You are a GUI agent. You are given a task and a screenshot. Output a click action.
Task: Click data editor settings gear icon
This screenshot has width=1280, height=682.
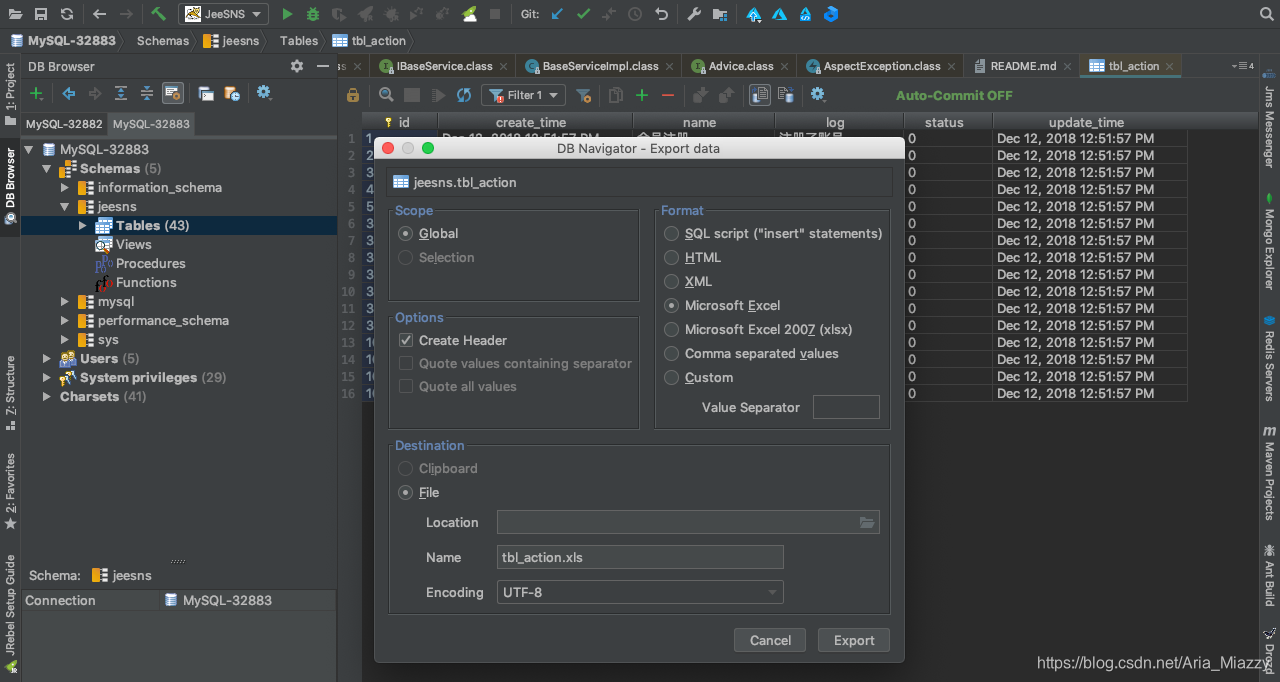pos(818,95)
